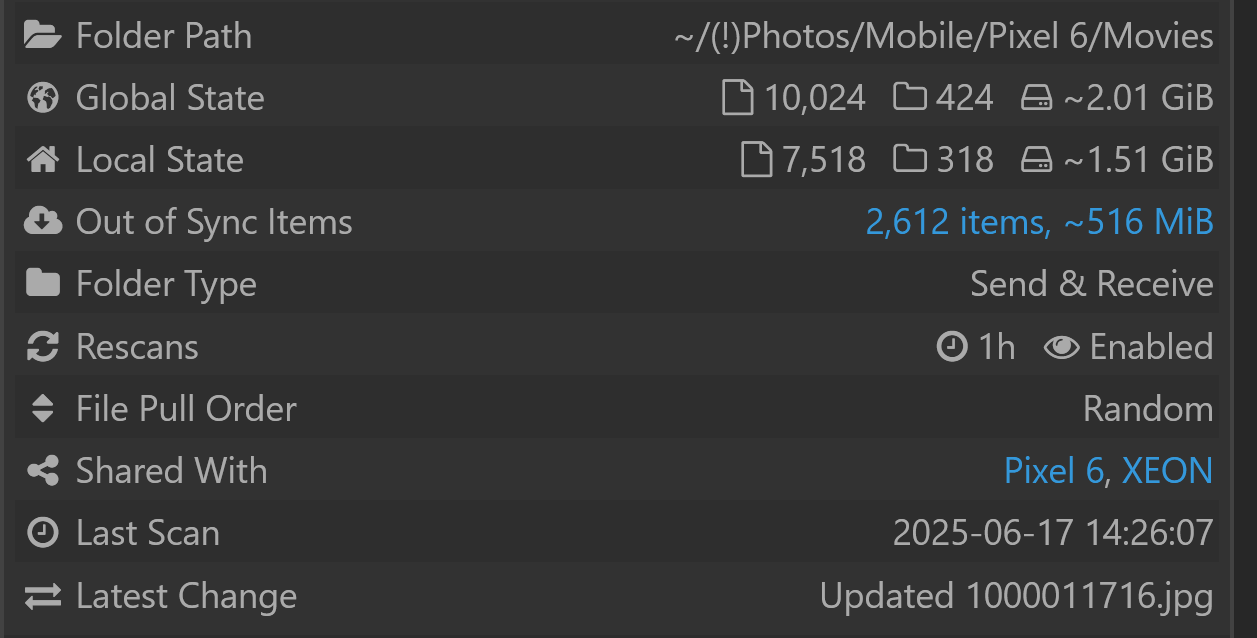This screenshot has height=638, width=1257.
Task: Click the share icon beside Shared With
Action: click(x=42, y=471)
